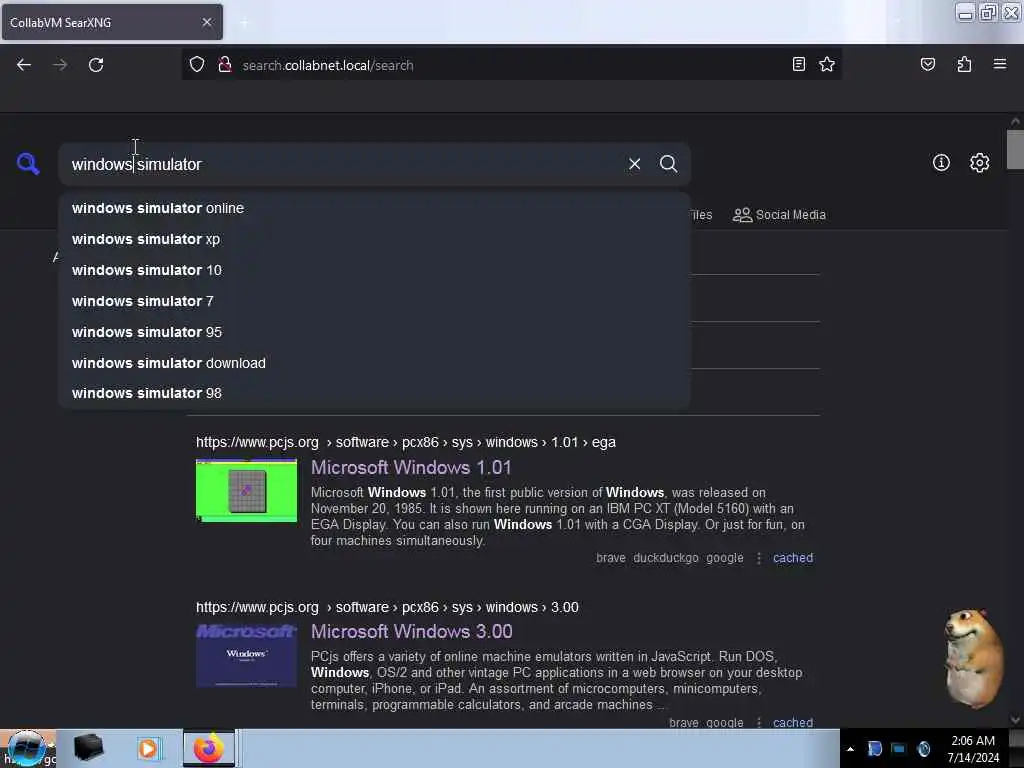Click the page vertical scrollbar thumb

1015,150
